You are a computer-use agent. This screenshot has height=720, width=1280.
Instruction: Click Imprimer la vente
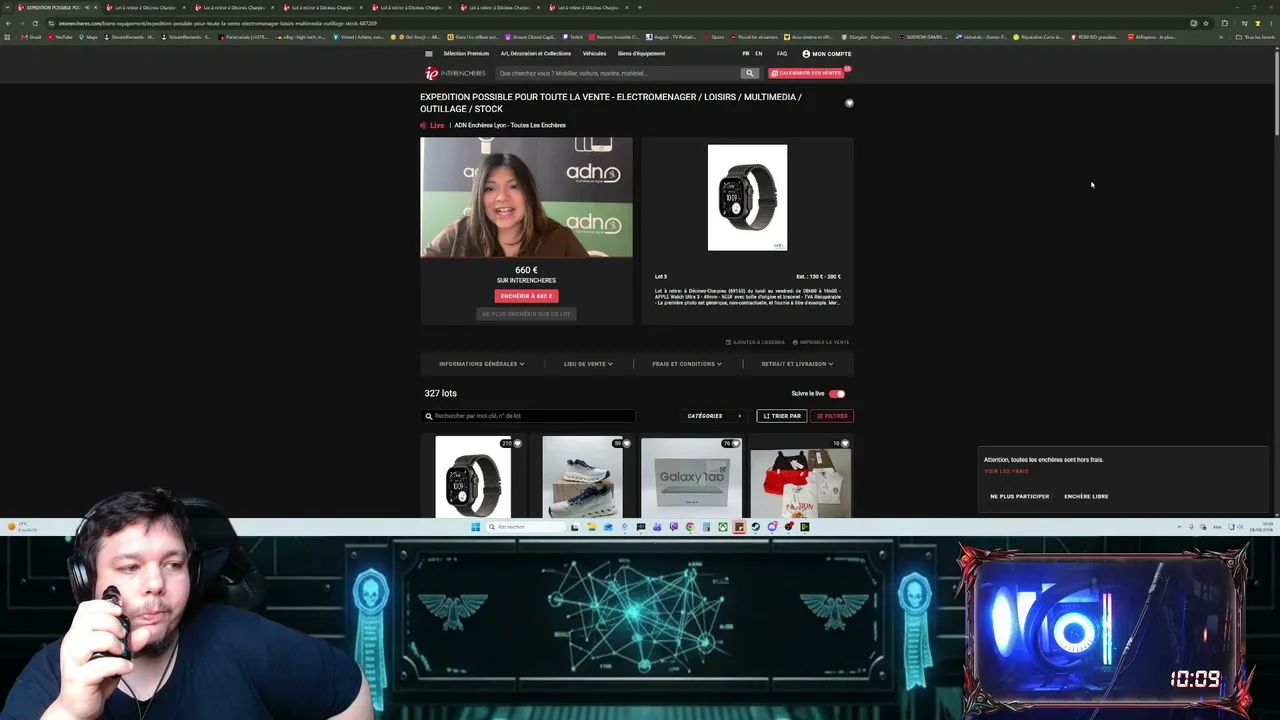[821, 342]
